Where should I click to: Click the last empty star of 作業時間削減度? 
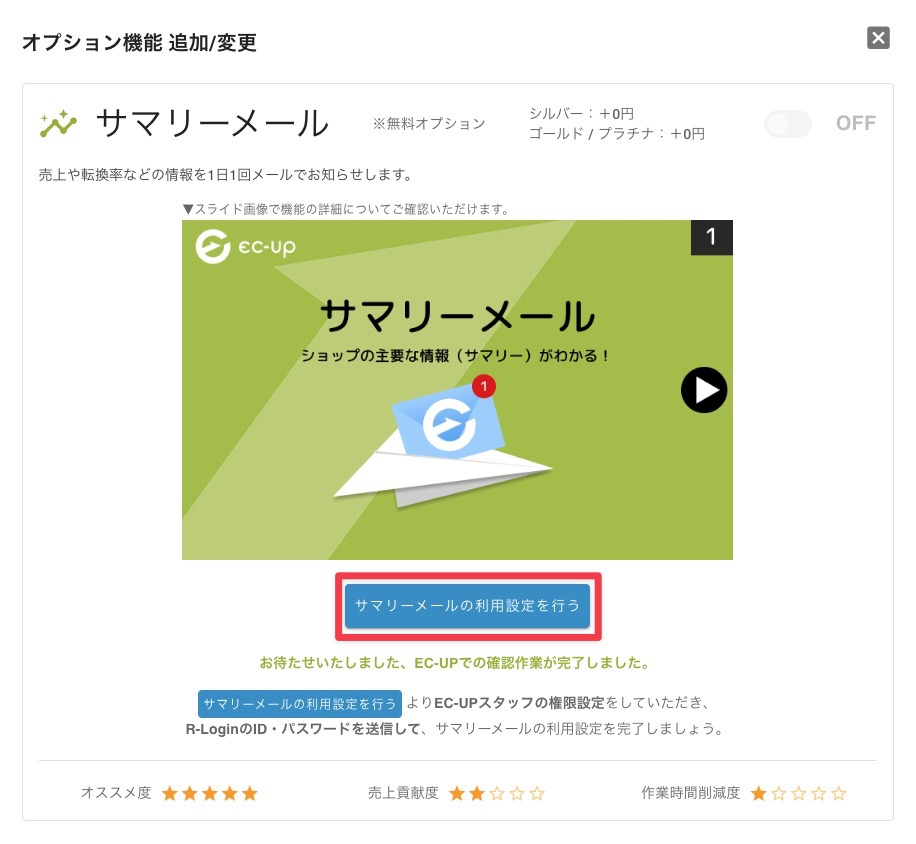(x=839, y=793)
